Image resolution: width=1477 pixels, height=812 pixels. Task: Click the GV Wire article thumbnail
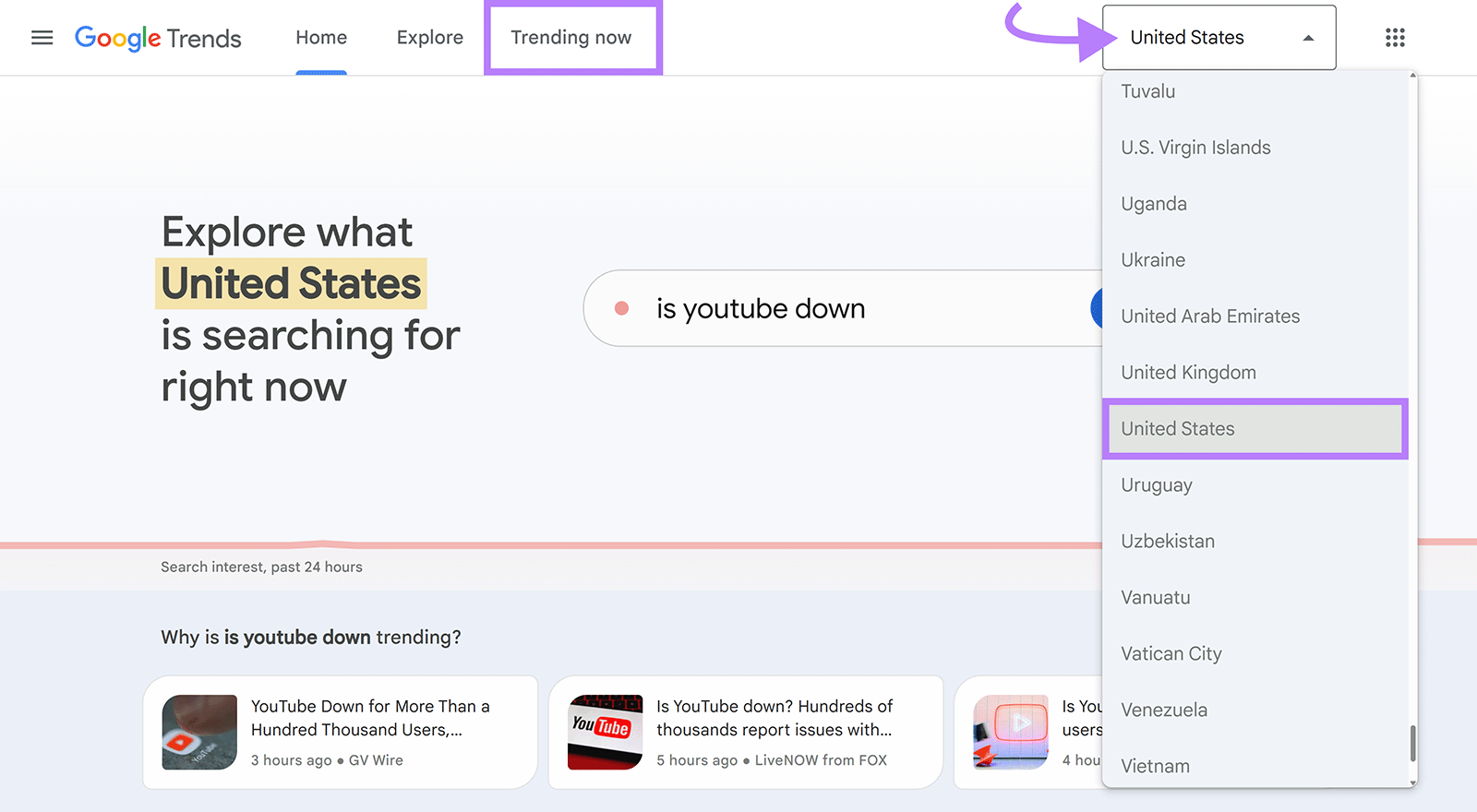coord(199,732)
